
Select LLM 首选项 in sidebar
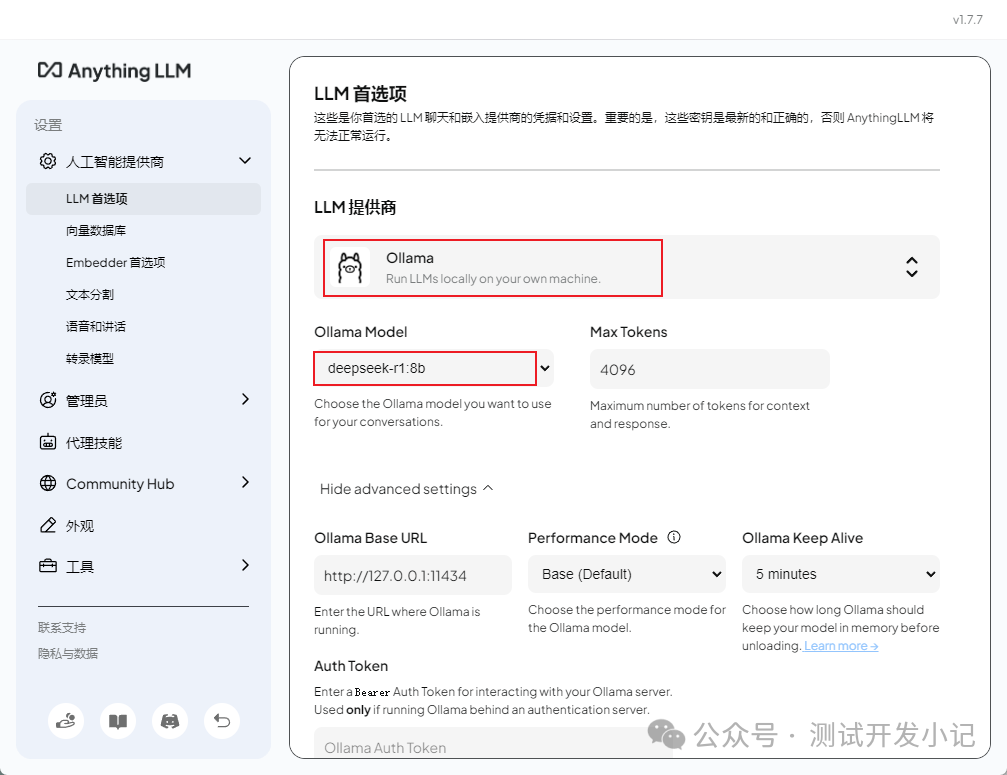pos(143,198)
